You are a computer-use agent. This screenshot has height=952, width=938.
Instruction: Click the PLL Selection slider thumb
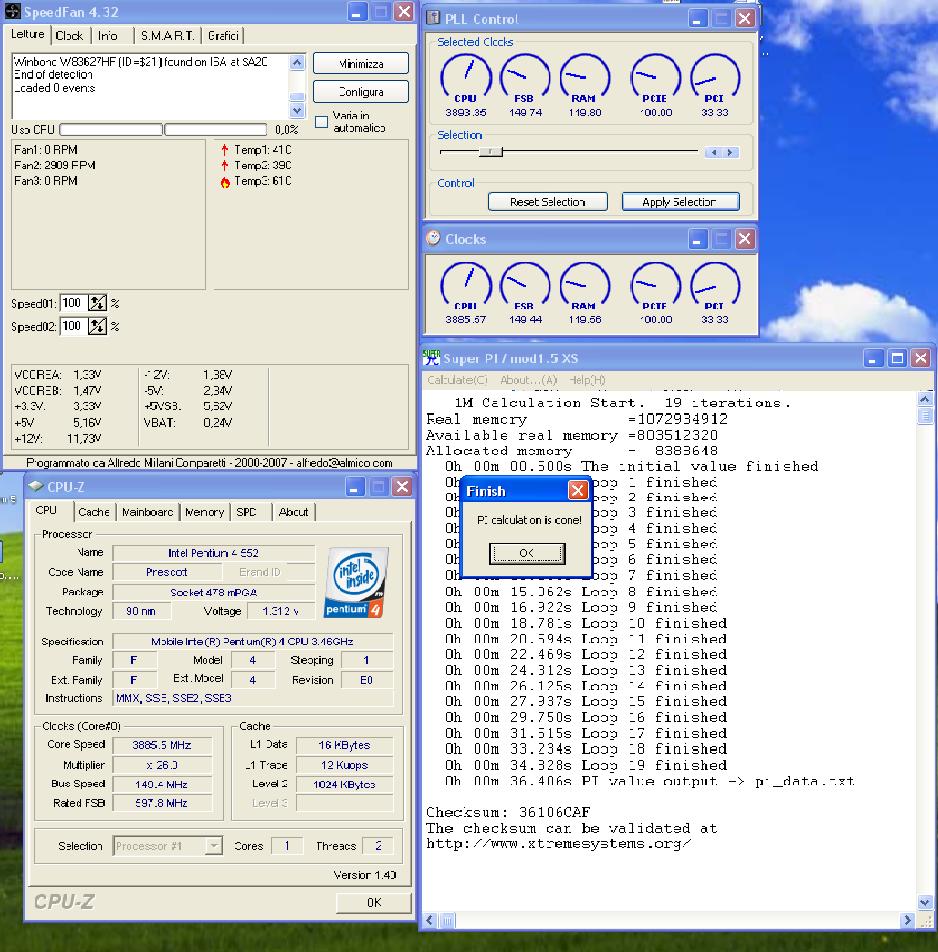491,152
